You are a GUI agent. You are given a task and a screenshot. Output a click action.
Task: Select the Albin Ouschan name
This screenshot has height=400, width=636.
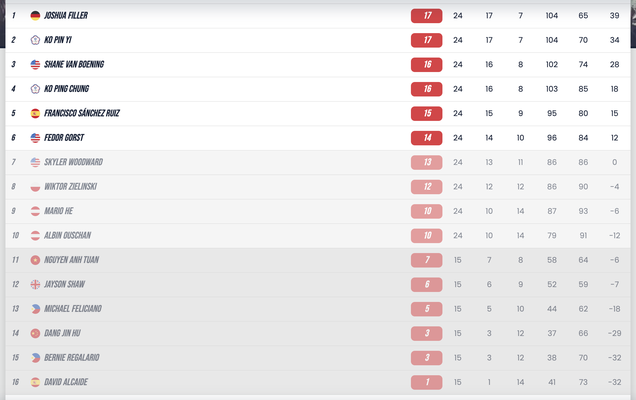pos(68,236)
